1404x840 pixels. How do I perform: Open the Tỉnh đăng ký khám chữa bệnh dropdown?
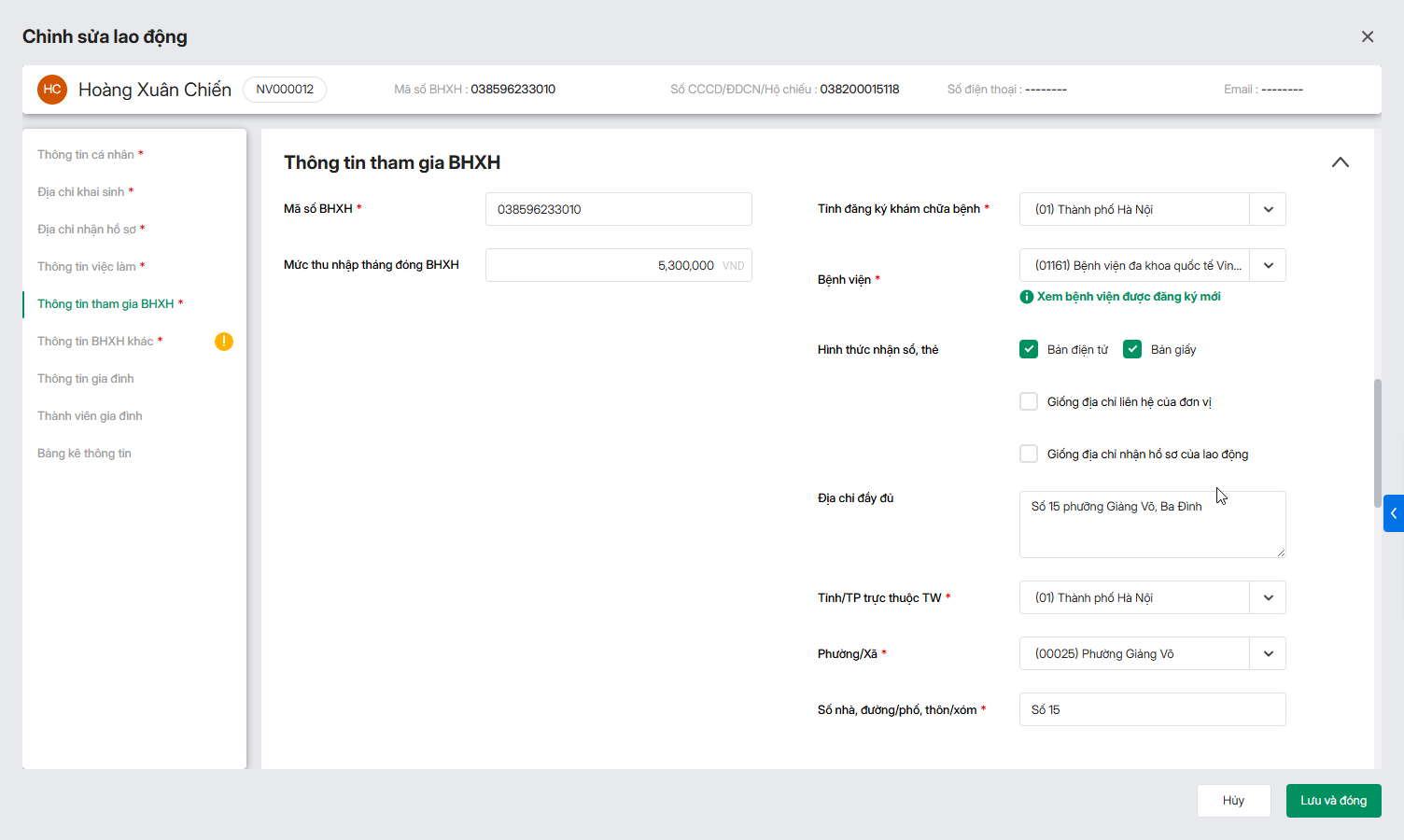[x=1268, y=209]
